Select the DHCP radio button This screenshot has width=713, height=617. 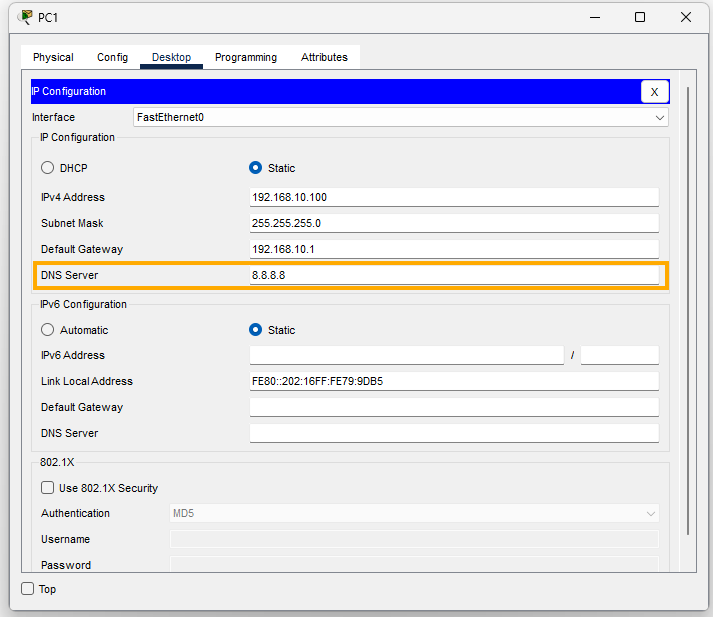47,168
